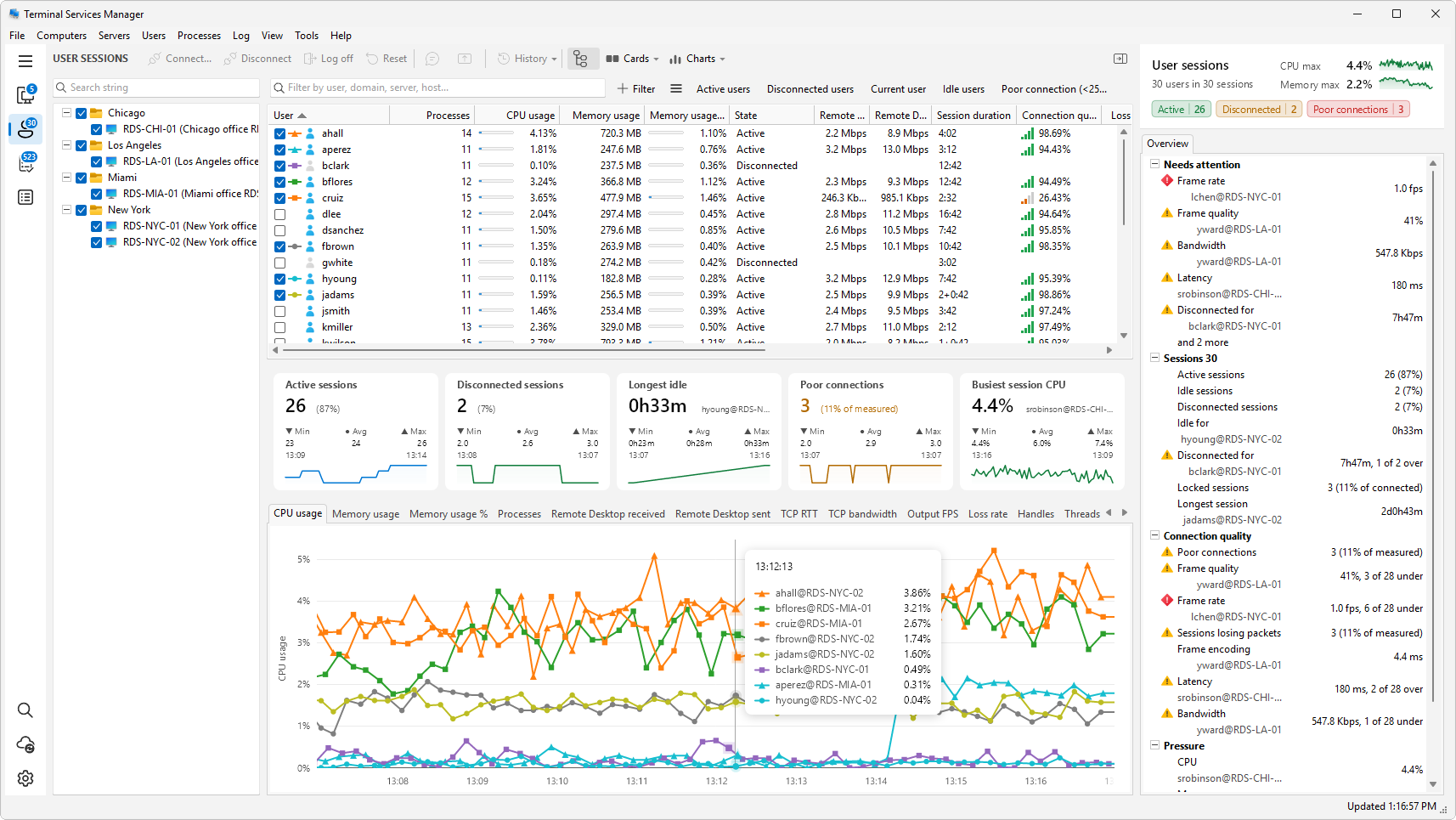
Task: Switch to the TCP bandwidth chart tab
Action: point(862,514)
